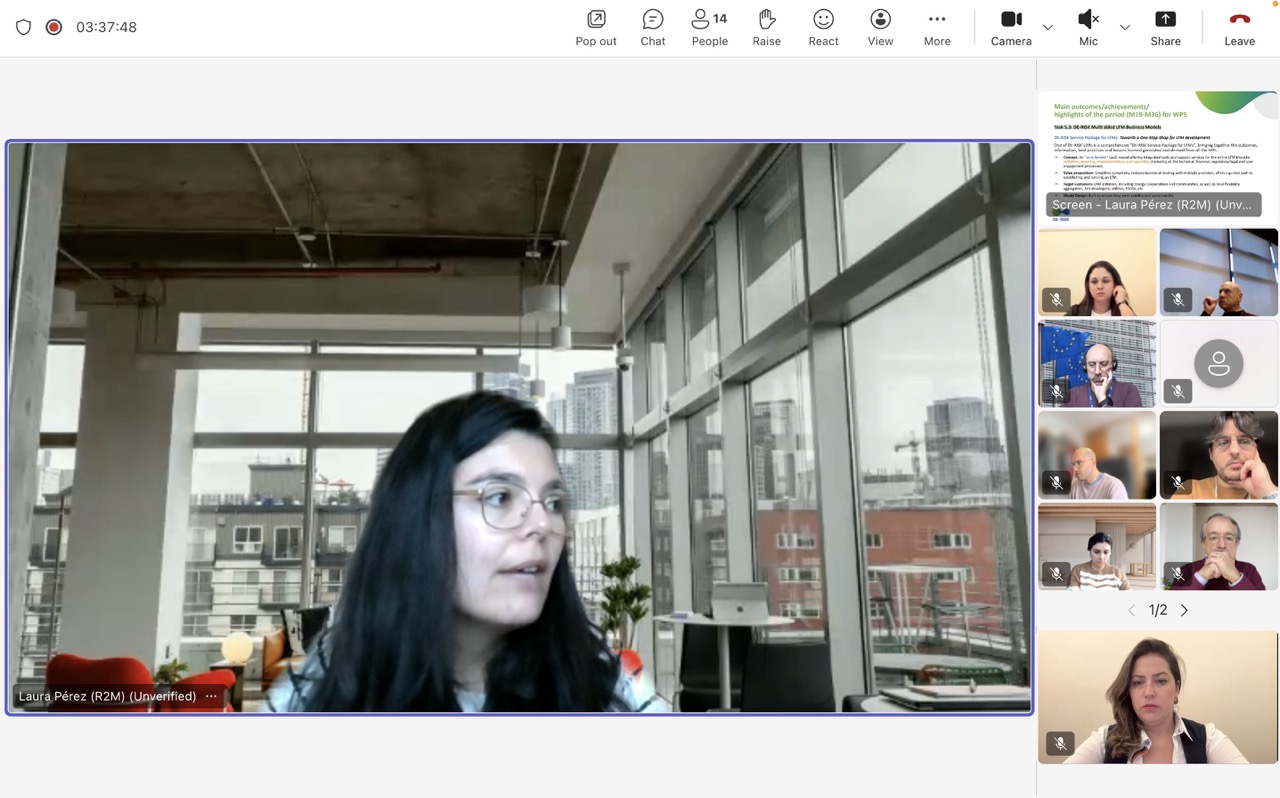Image resolution: width=1280 pixels, height=798 pixels.
Task: Leave the meeting
Action: pyautogui.click(x=1239, y=27)
